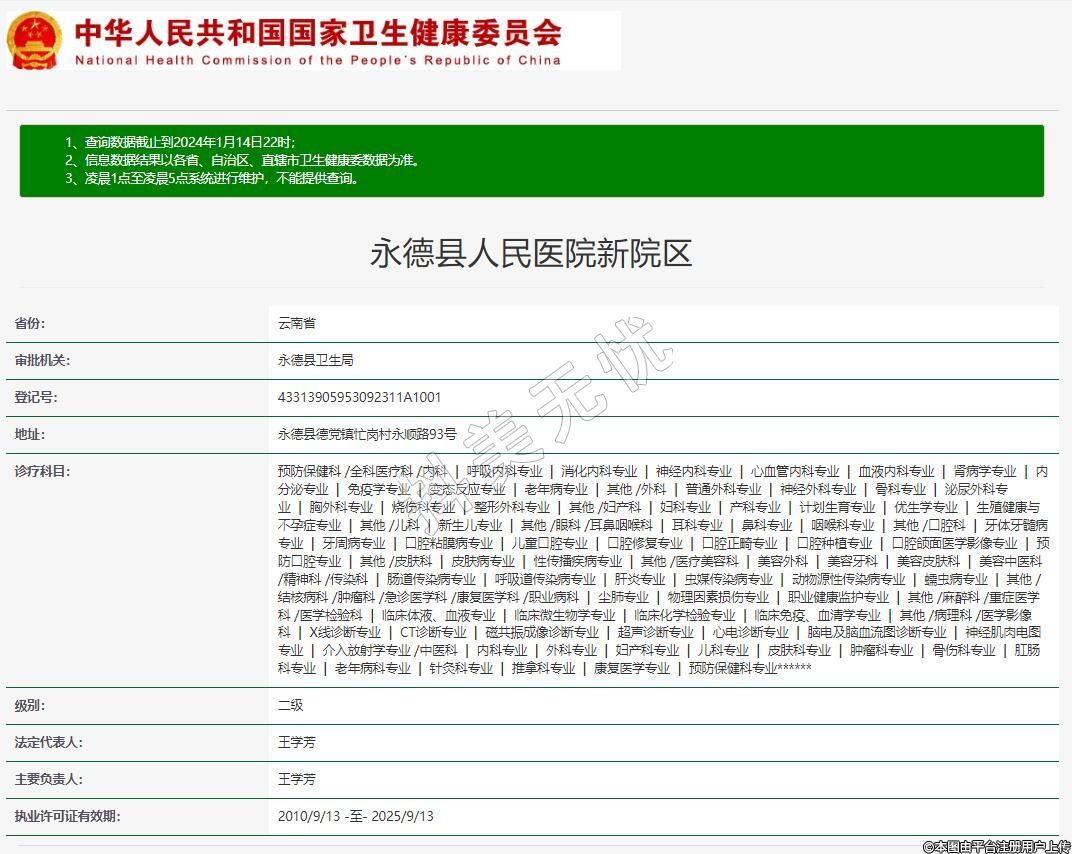Screen dimensions: 1072x854
Task: Click the validity period 2010/9/13 -至- 2025/9/13
Action: [355, 816]
